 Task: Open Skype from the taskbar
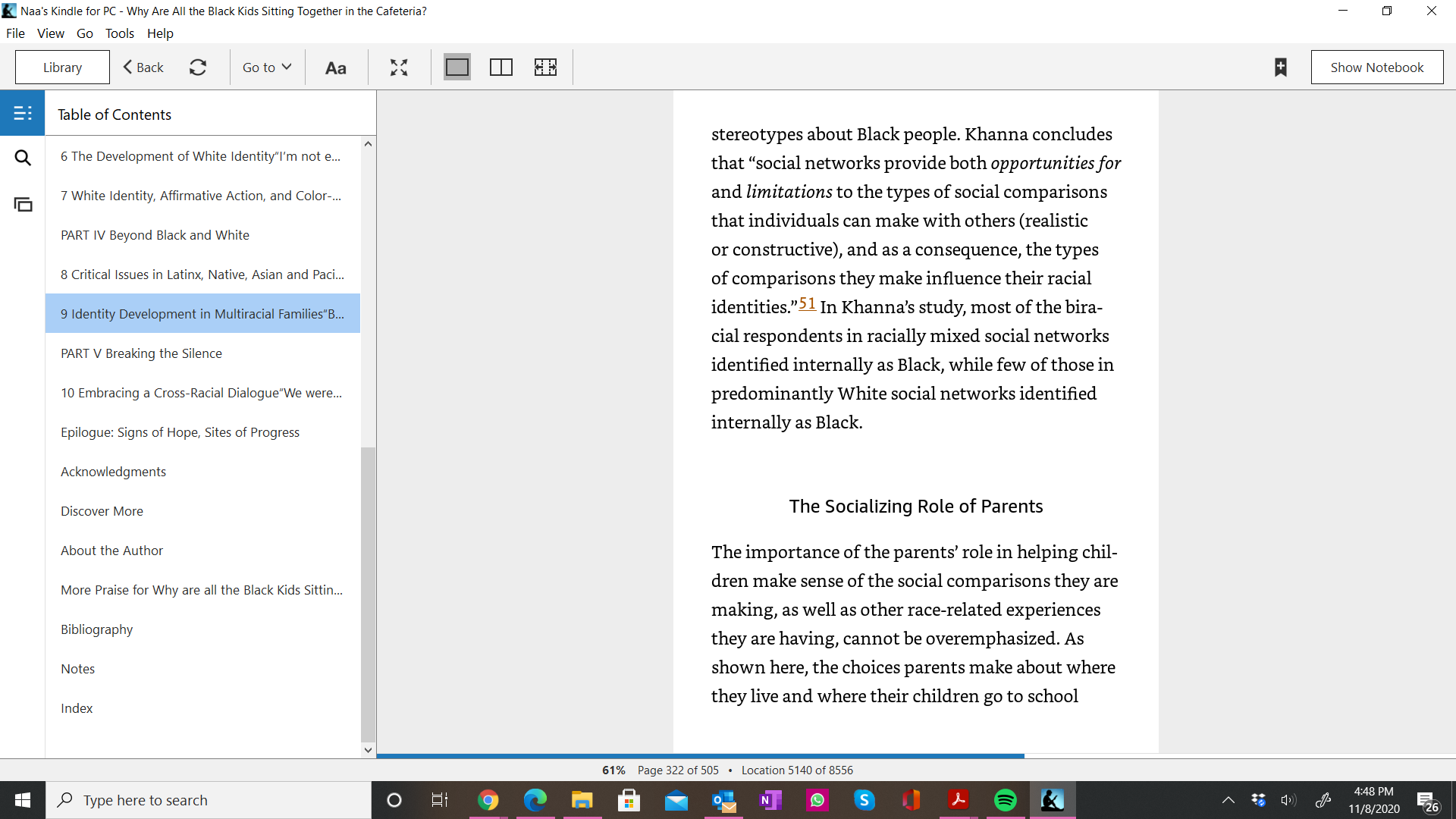point(864,800)
